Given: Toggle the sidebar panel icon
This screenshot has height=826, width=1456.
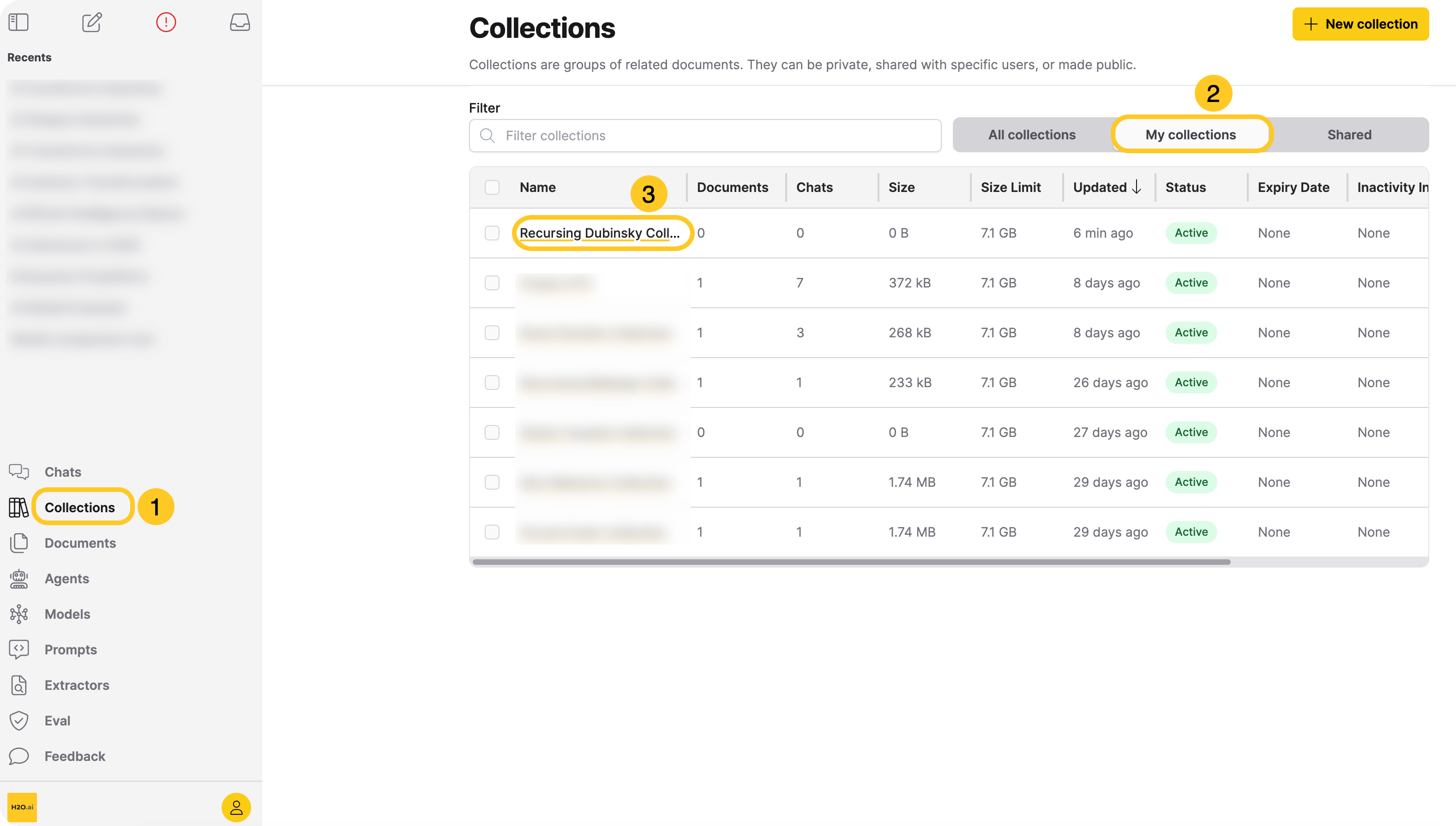Looking at the screenshot, I should click(x=19, y=22).
